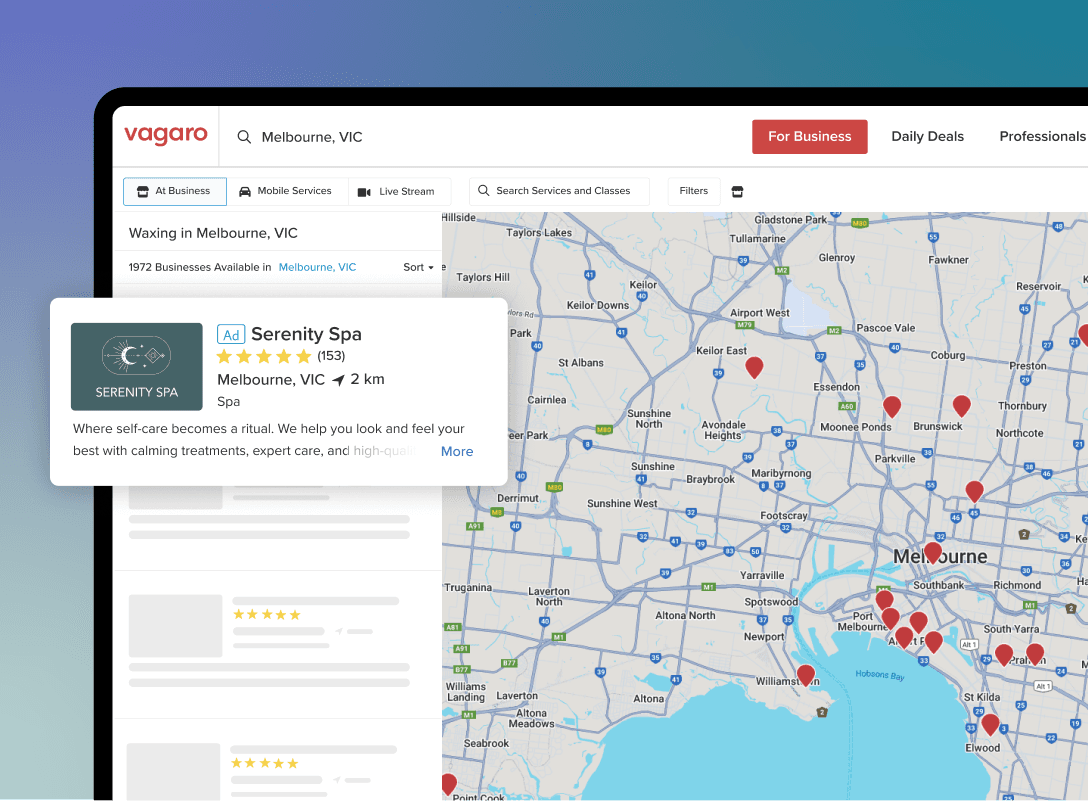Expand Serenity Spa description with More
Image resolution: width=1088 pixels, height=801 pixels.
pyautogui.click(x=457, y=451)
